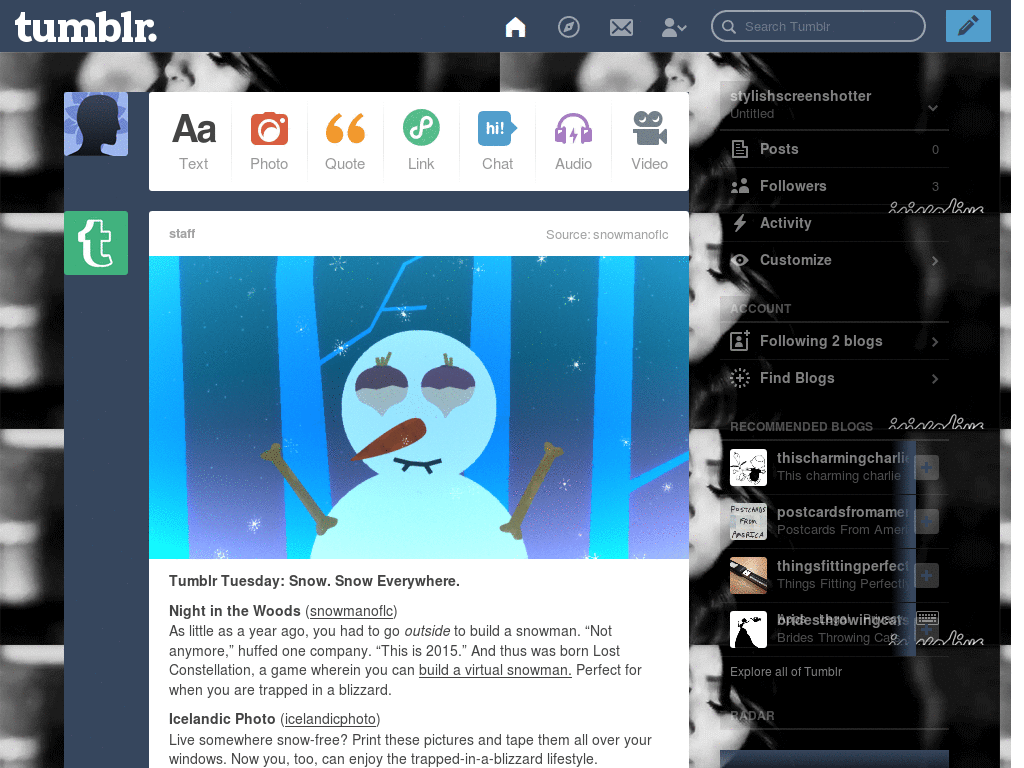Open the staff blog name link

pos(182,234)
